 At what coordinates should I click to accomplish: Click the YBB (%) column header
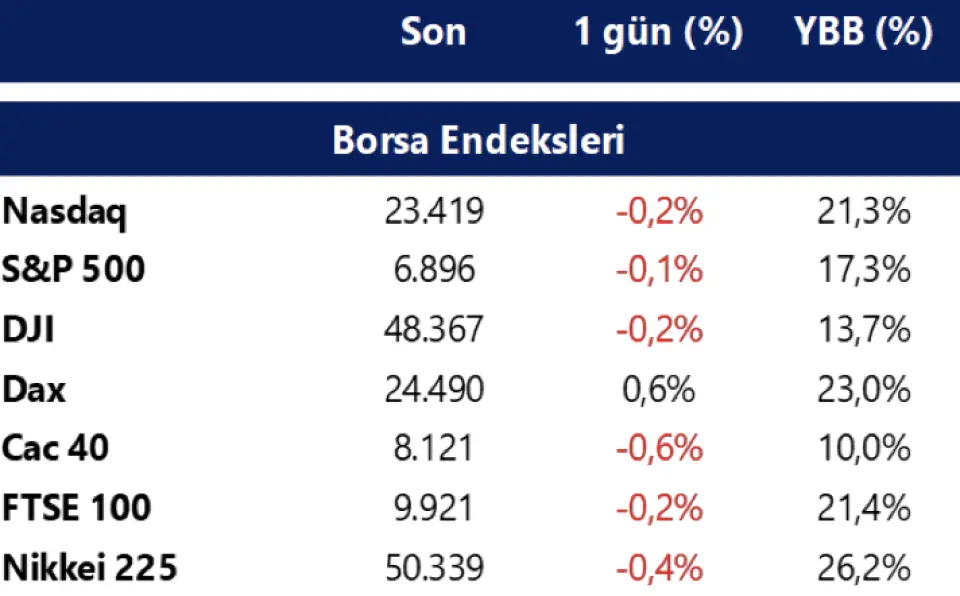pos(863,33)
